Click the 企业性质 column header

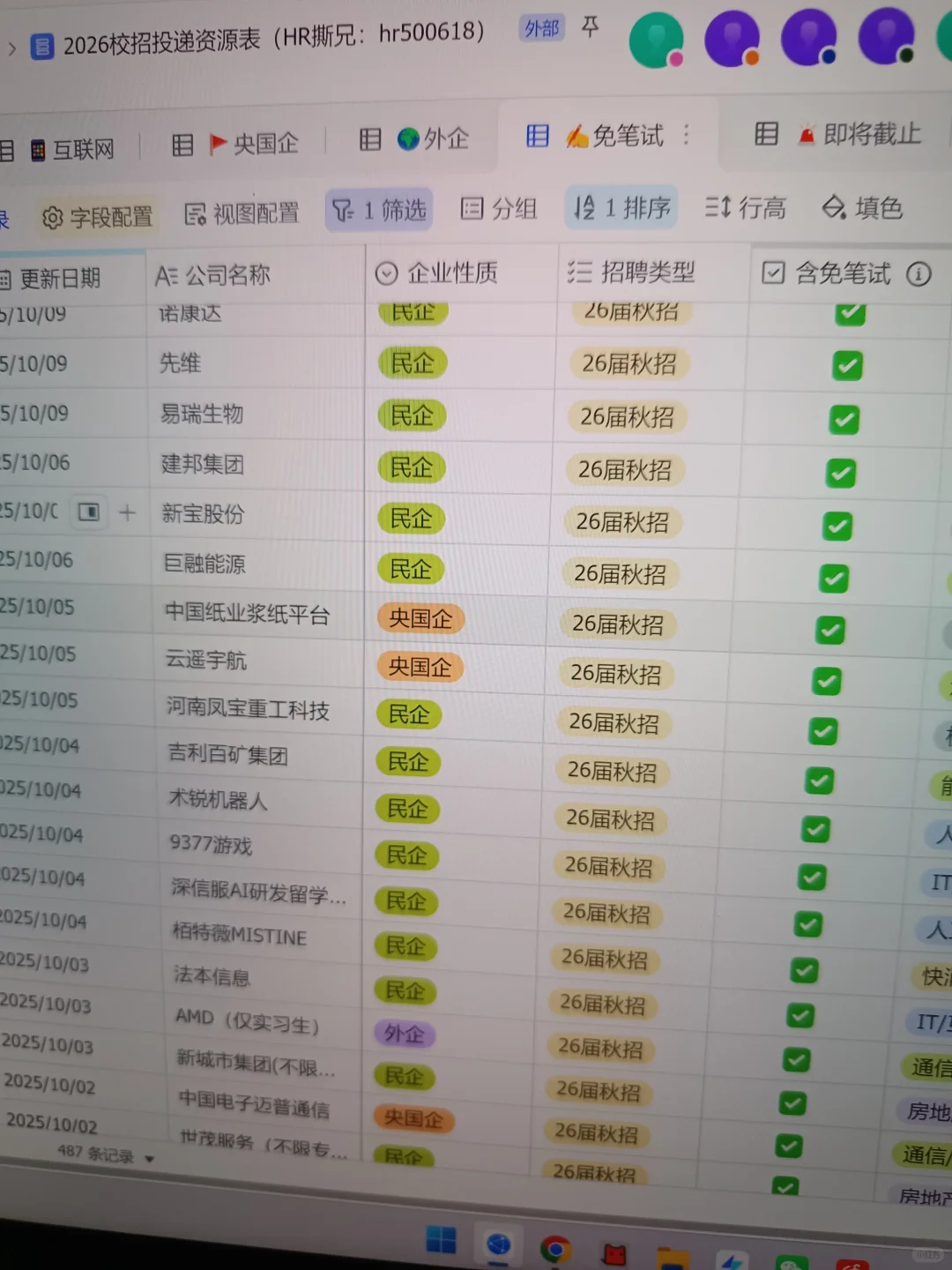click(461, 273)
